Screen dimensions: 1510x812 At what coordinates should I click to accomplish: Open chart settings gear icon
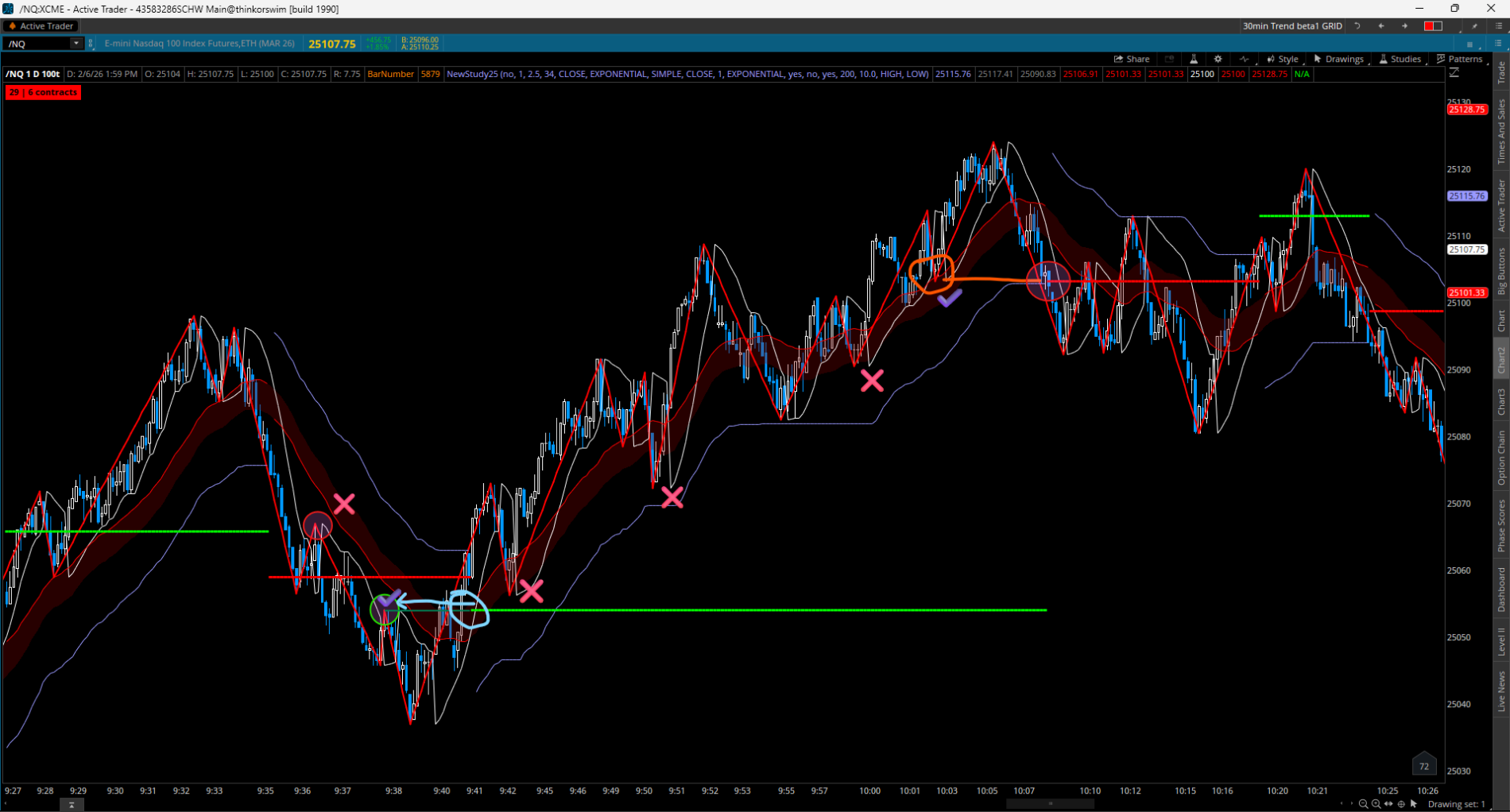[1218, 59]
